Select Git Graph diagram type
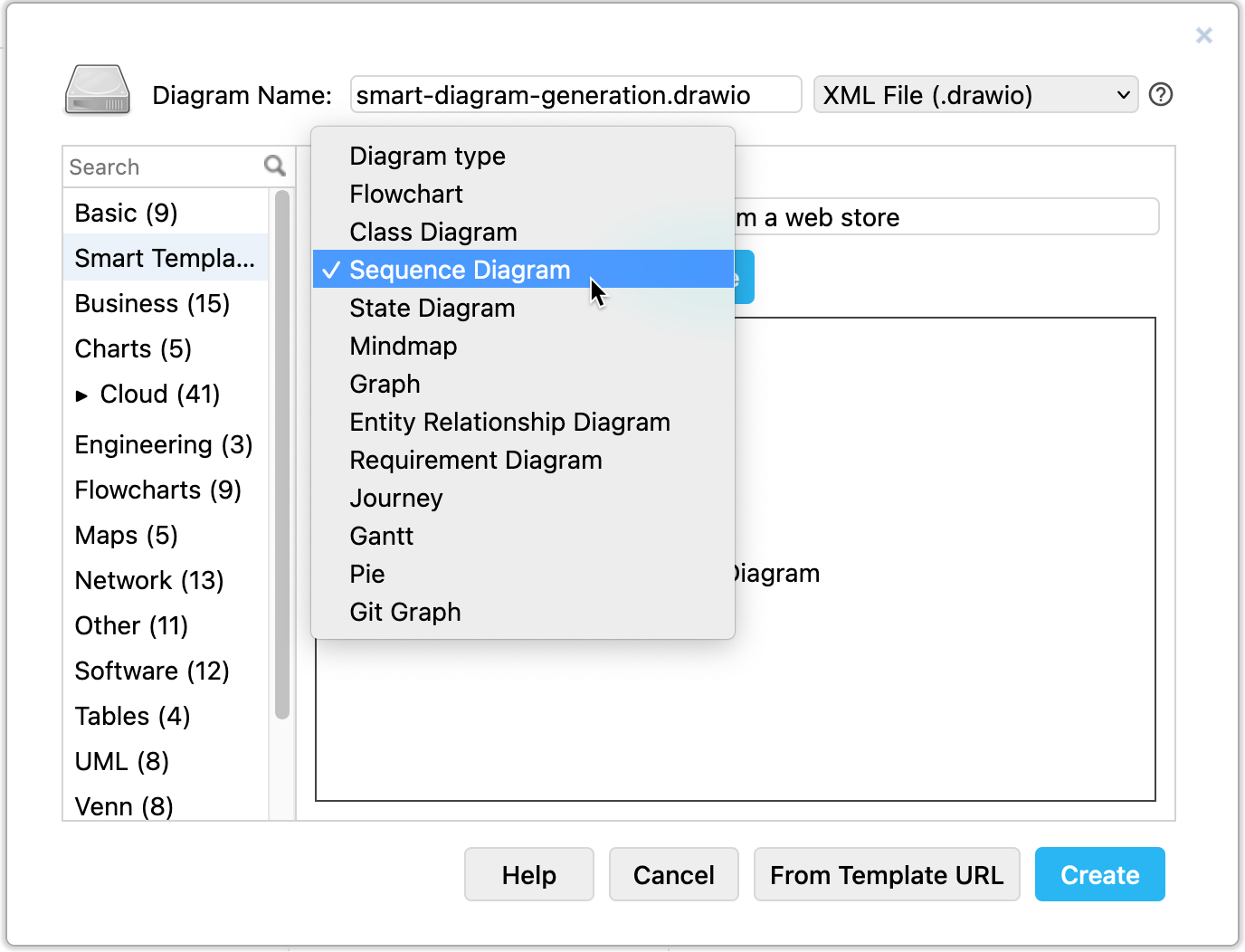Image resolution: width=1245 pixels, height=952 pixels. pos(404,612)
